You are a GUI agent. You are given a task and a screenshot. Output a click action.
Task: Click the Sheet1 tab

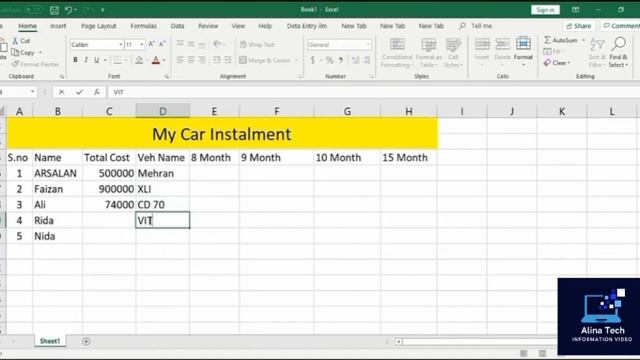point(50,341)
